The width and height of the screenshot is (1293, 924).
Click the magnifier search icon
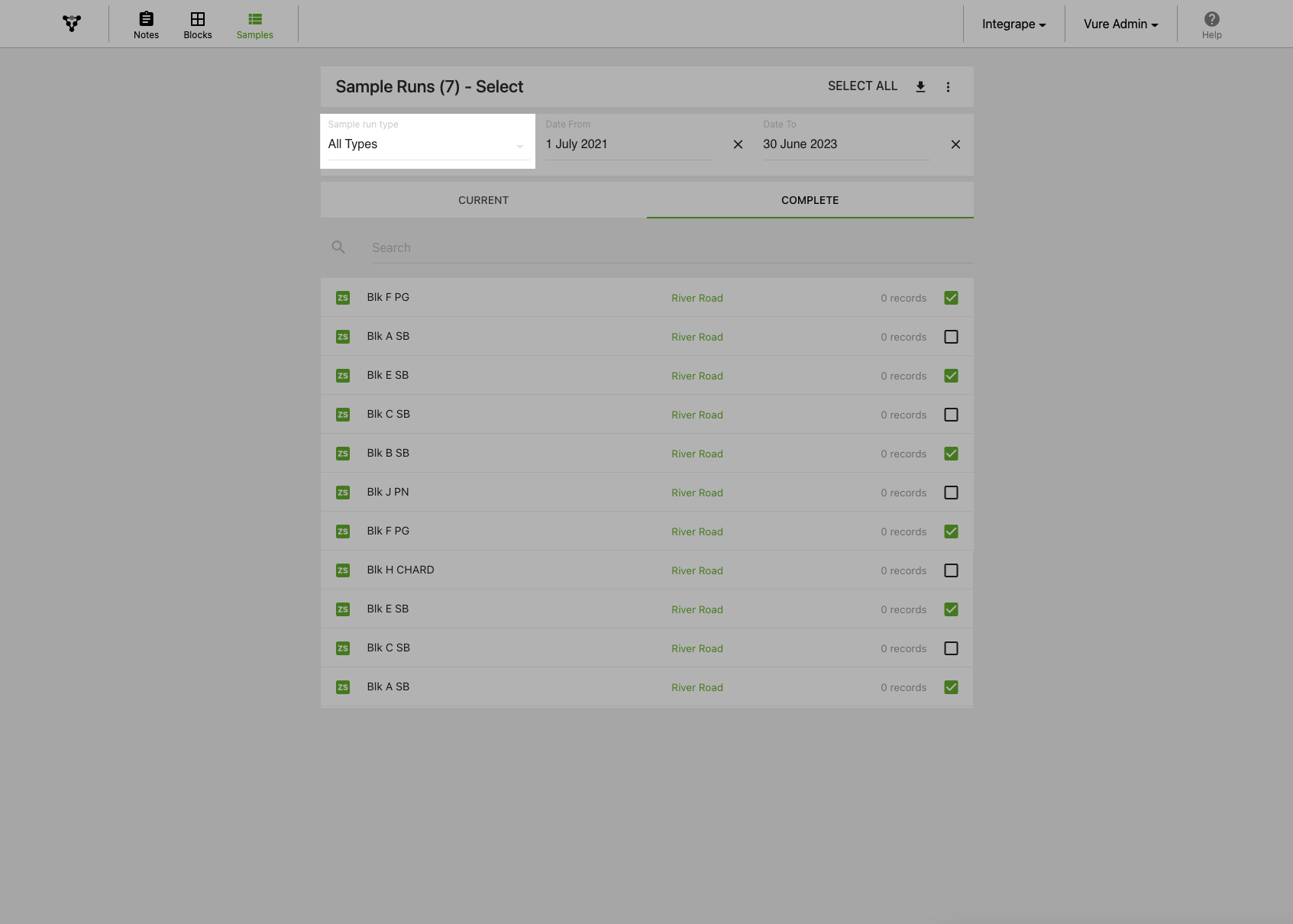[x=338, y=247]
